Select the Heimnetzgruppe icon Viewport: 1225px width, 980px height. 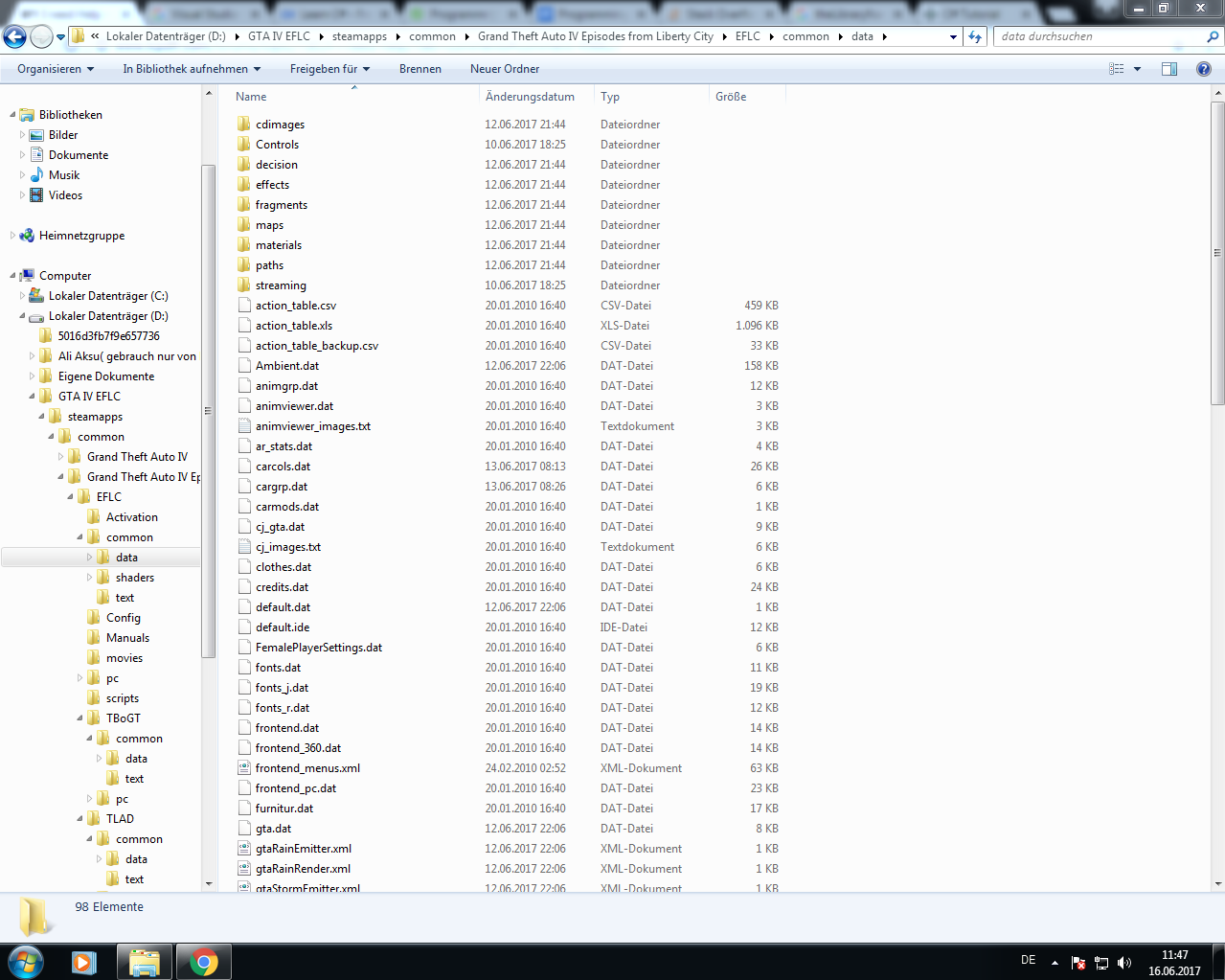click(27, 235)
